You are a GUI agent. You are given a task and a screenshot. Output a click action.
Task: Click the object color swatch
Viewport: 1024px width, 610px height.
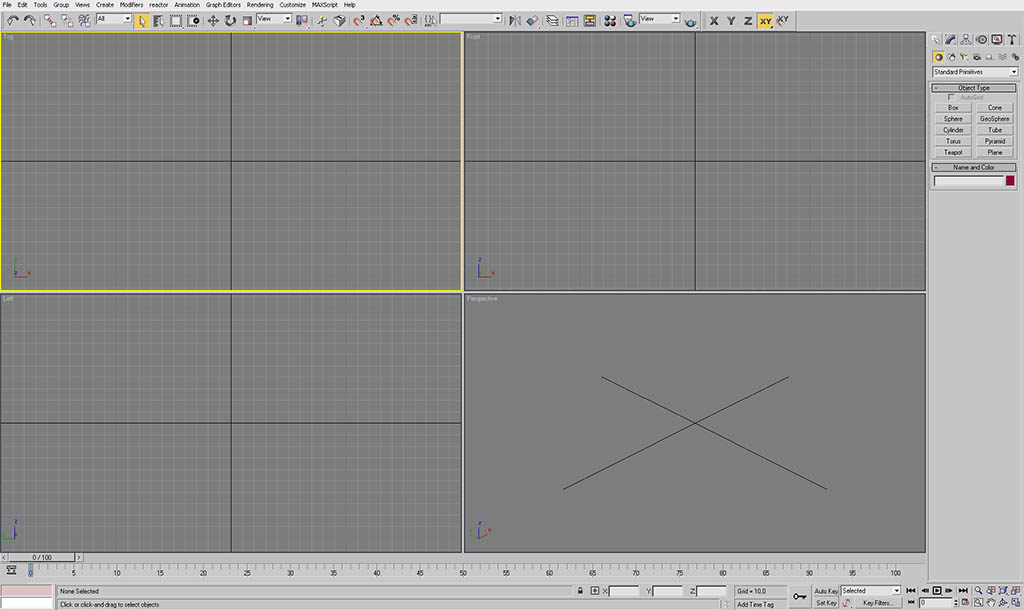1010,181
